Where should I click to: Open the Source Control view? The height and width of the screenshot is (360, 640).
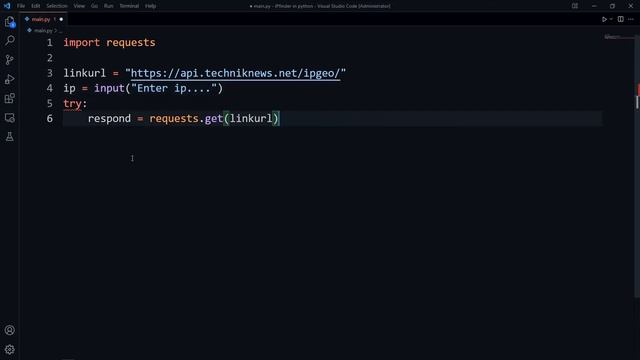point(10,60)
